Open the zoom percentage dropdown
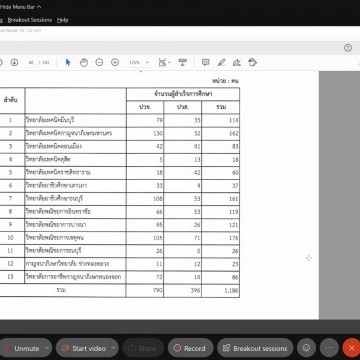 (139, 62)
